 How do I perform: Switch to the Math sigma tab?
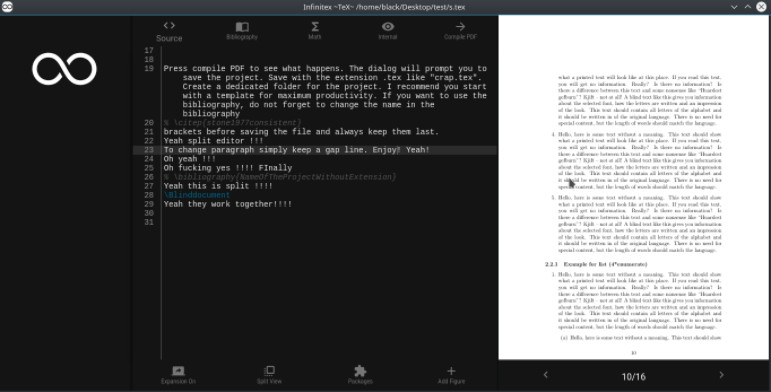[x=315, y=30]
